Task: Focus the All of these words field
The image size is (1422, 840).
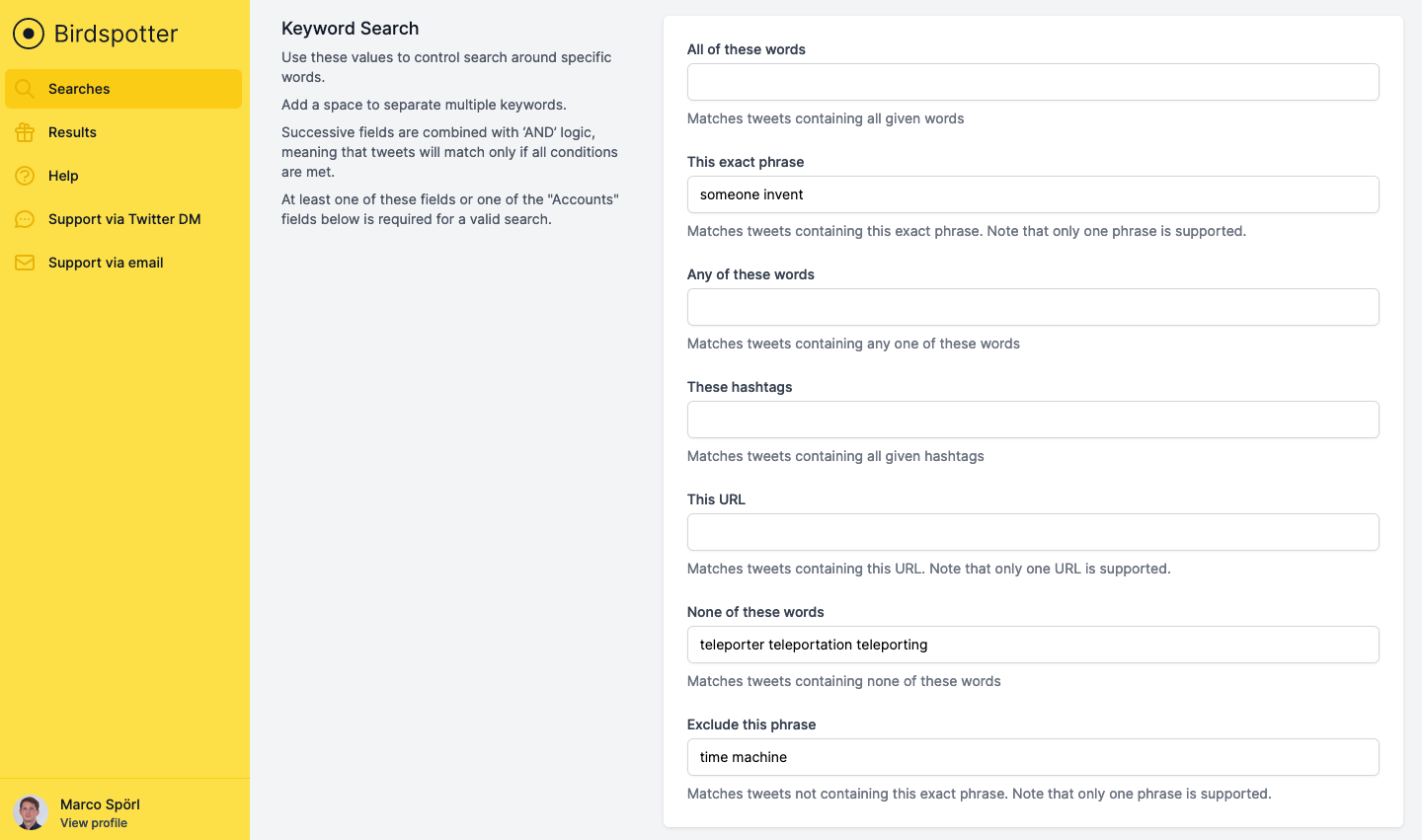Action: [1032, 82]
